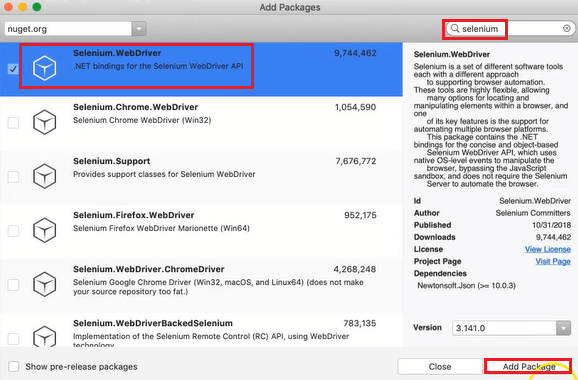Click the Selenium.WebDriverBackedSelenium package cube icon
Screen dimensions: 578x380
44,336
